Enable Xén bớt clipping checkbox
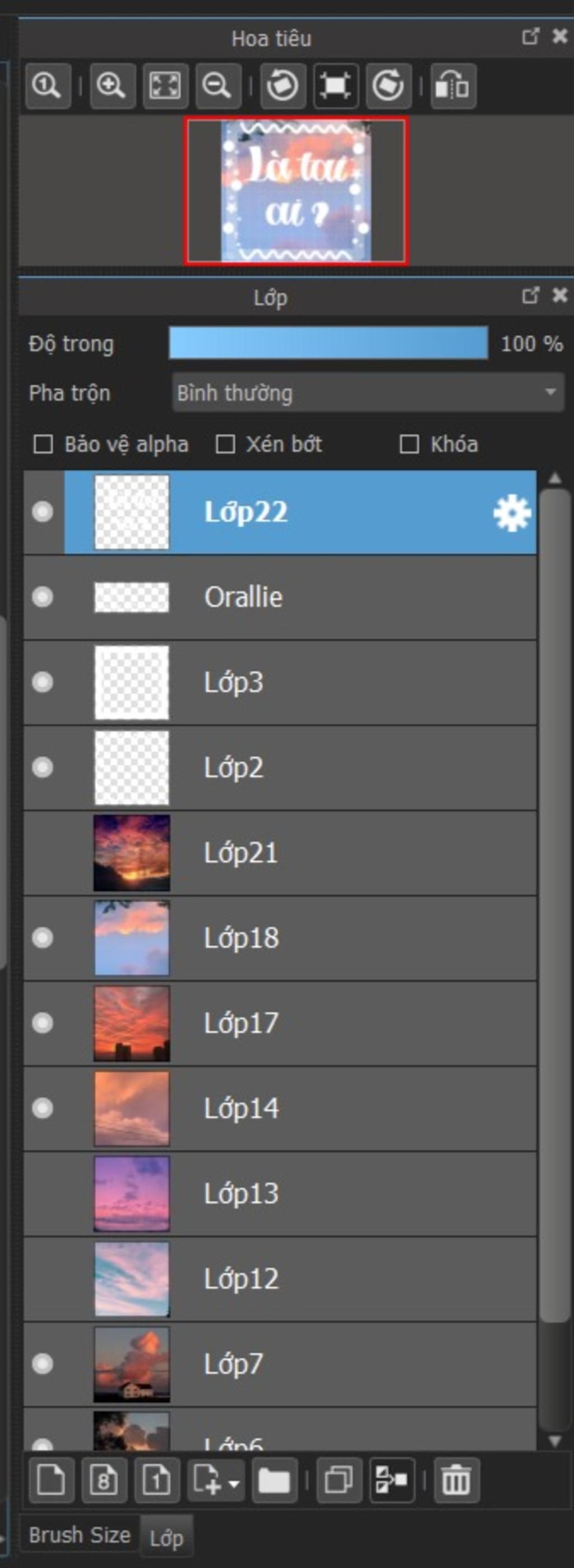This screenshot has width=574, height=1568. coord(225,444)
